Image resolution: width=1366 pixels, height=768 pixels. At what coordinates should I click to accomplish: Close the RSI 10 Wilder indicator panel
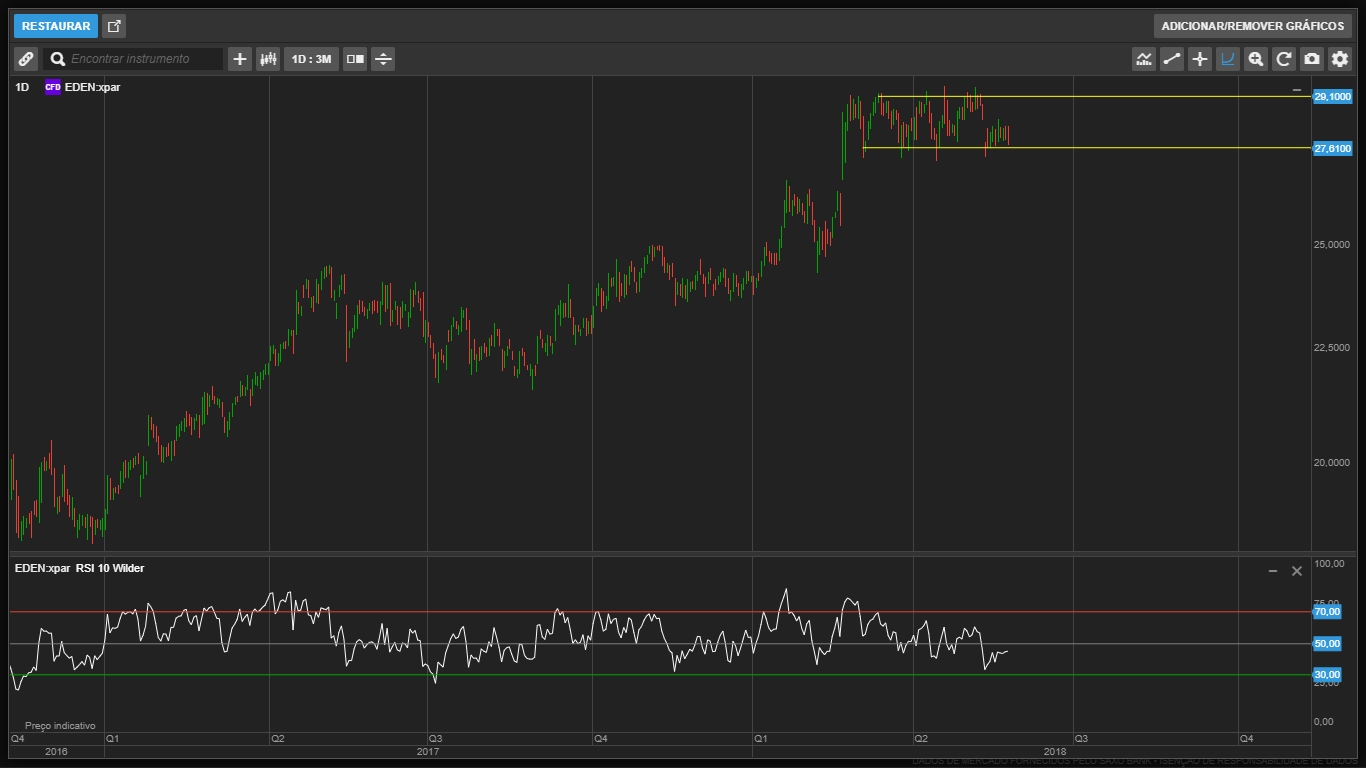1297,571
